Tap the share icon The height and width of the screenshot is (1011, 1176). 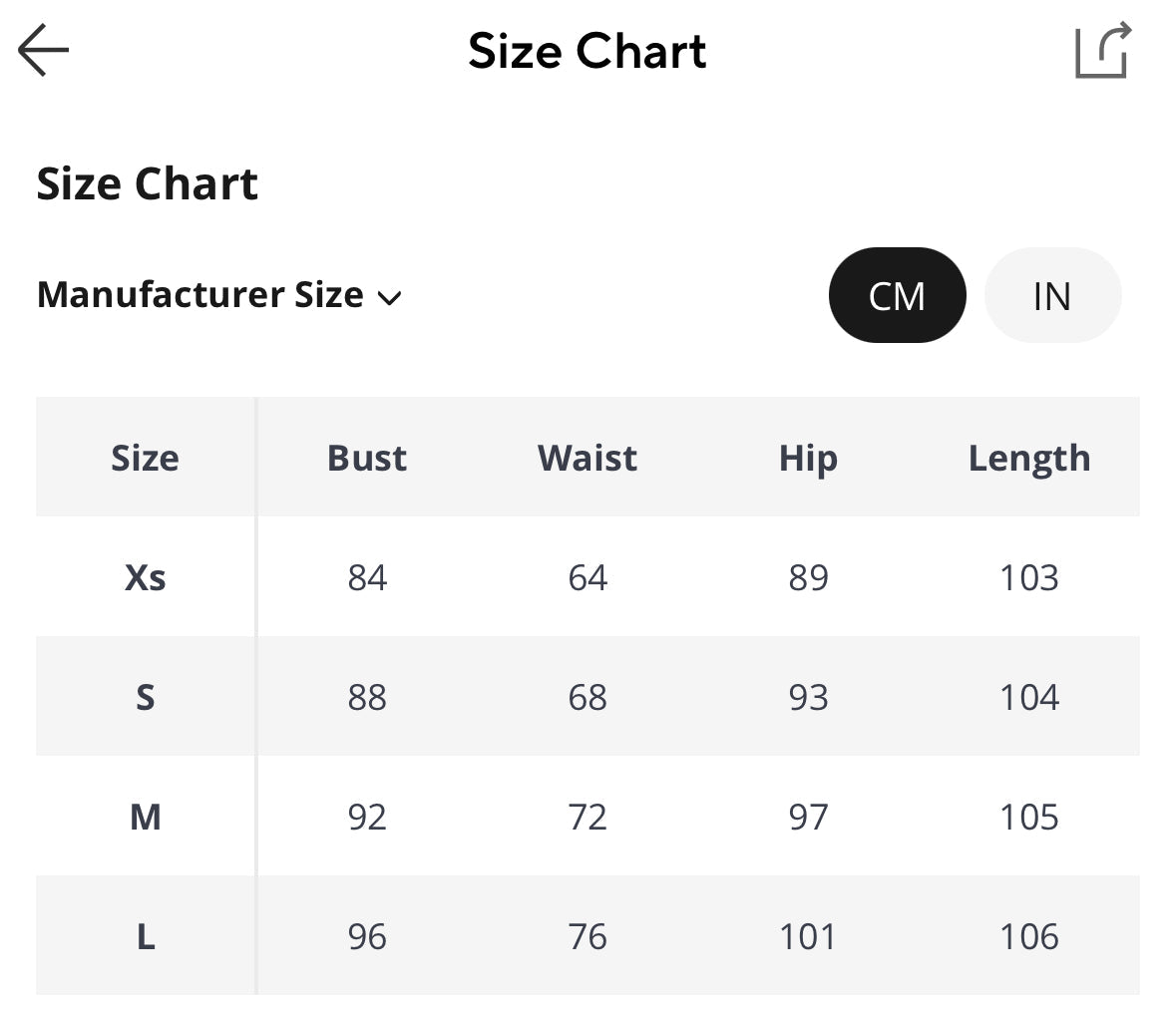coord(1102,50)
